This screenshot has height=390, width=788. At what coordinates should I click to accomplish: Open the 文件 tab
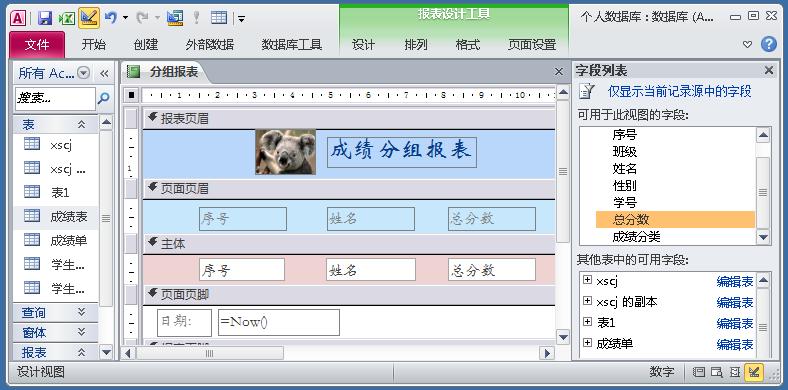coord(37,44)
